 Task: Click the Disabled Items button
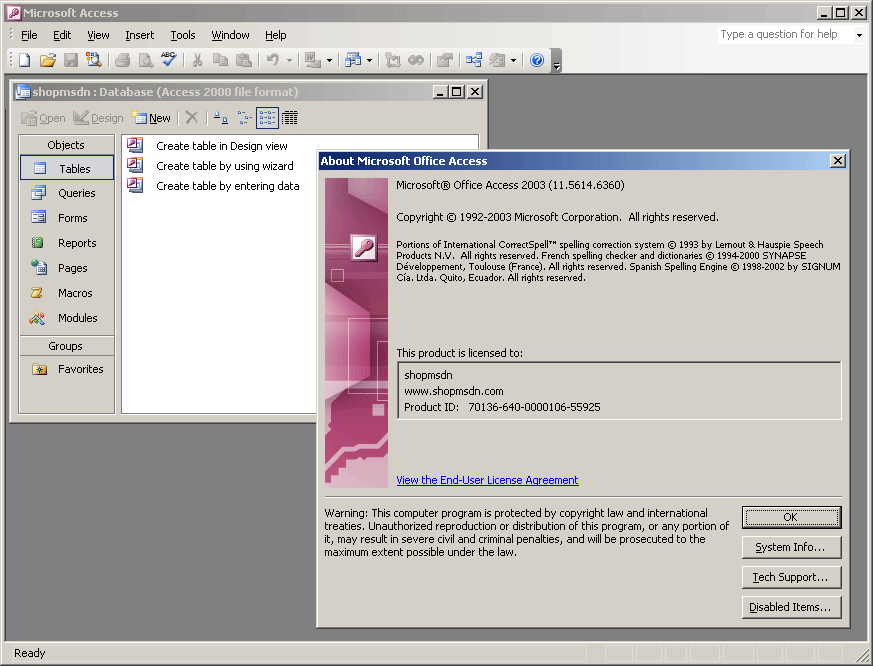(x=791, y=607)
